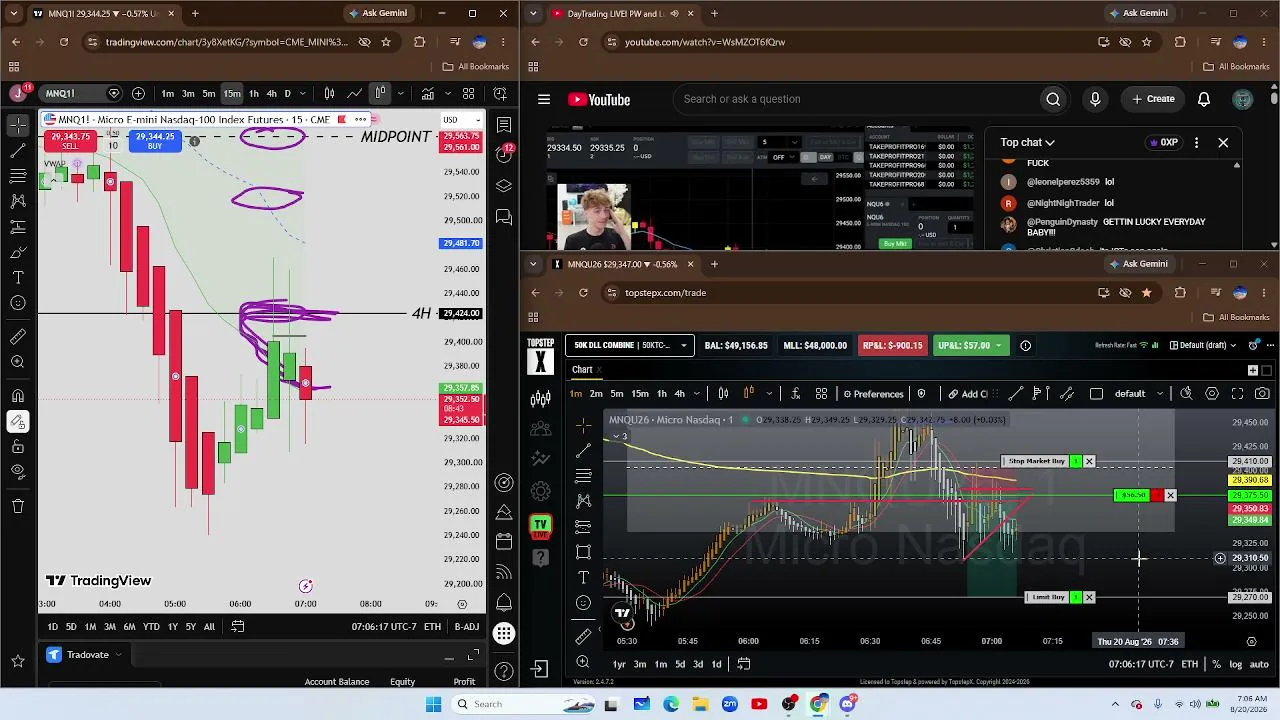Log out using TopstepX exit icon
The width and height of the screenshot is (1280, 720).
540,668
